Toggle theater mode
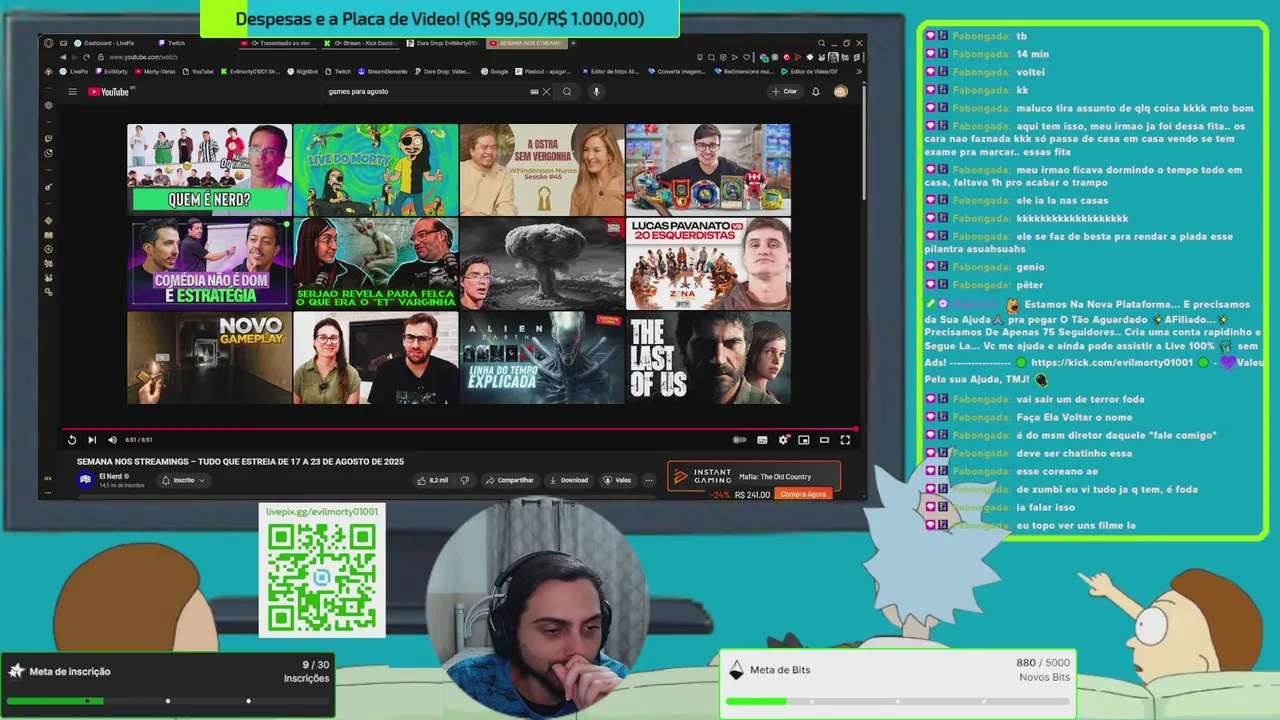 click(x=824, y=440)
